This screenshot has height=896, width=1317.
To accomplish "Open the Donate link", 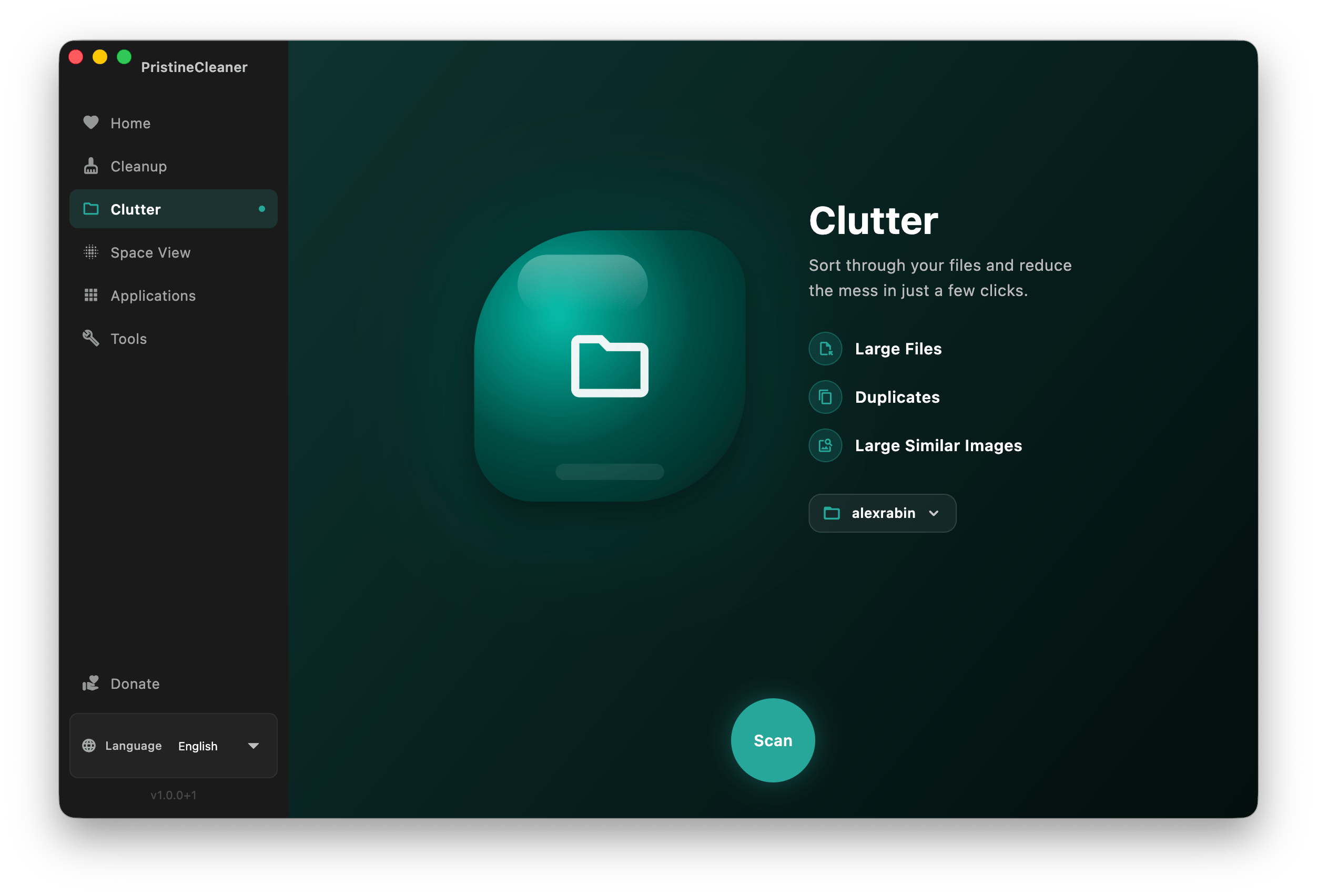I will (x=174, y=683).
